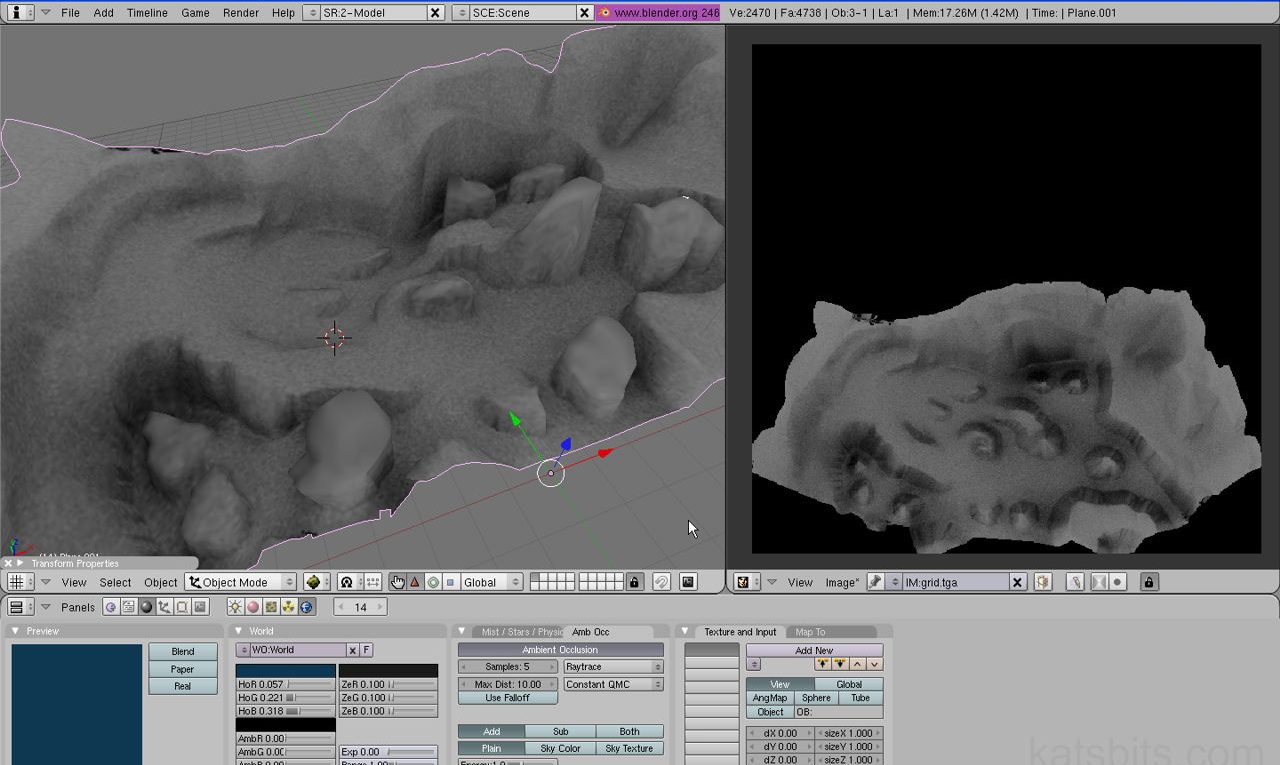Viewport: 1280px width, 765px height.
Task: Select the Lamp buttons sun icon
Action: (x=234, y=607)
